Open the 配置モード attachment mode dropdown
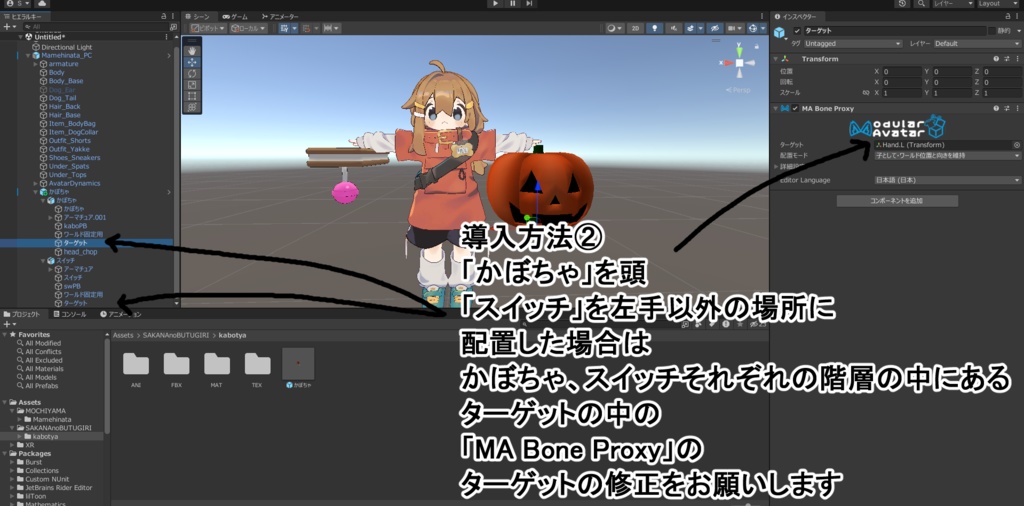The height and width of the screenshot is (506, 1024). pos(947,156)
